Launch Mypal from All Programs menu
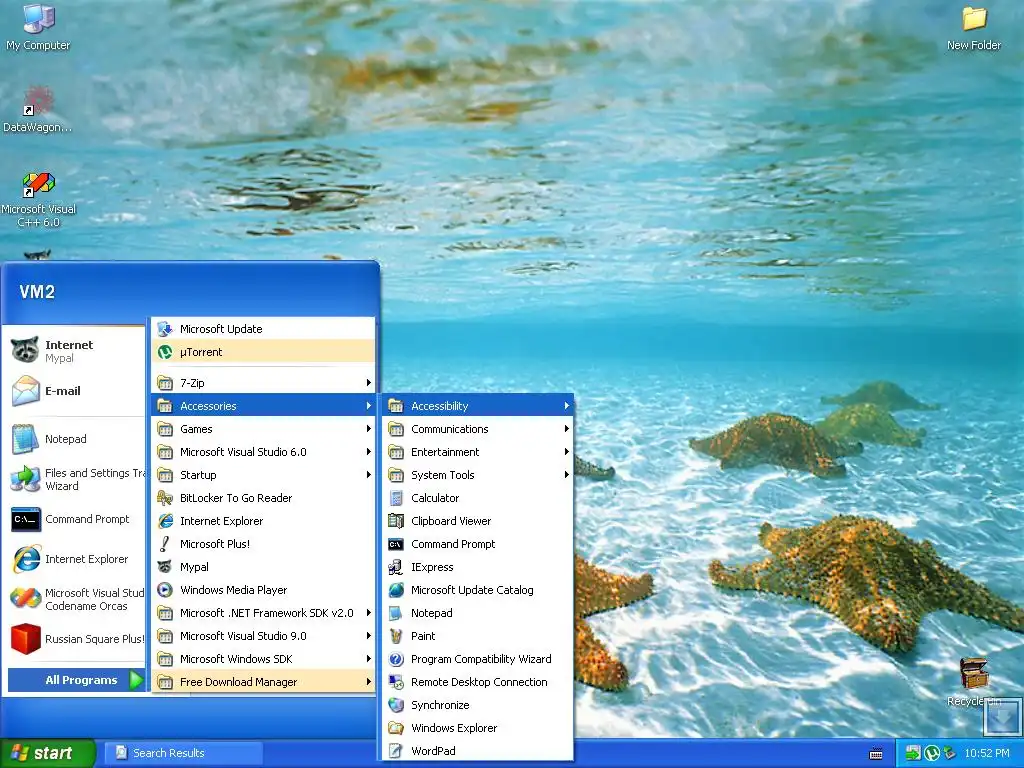This screenshot has height=768, width=1024. 263,567
